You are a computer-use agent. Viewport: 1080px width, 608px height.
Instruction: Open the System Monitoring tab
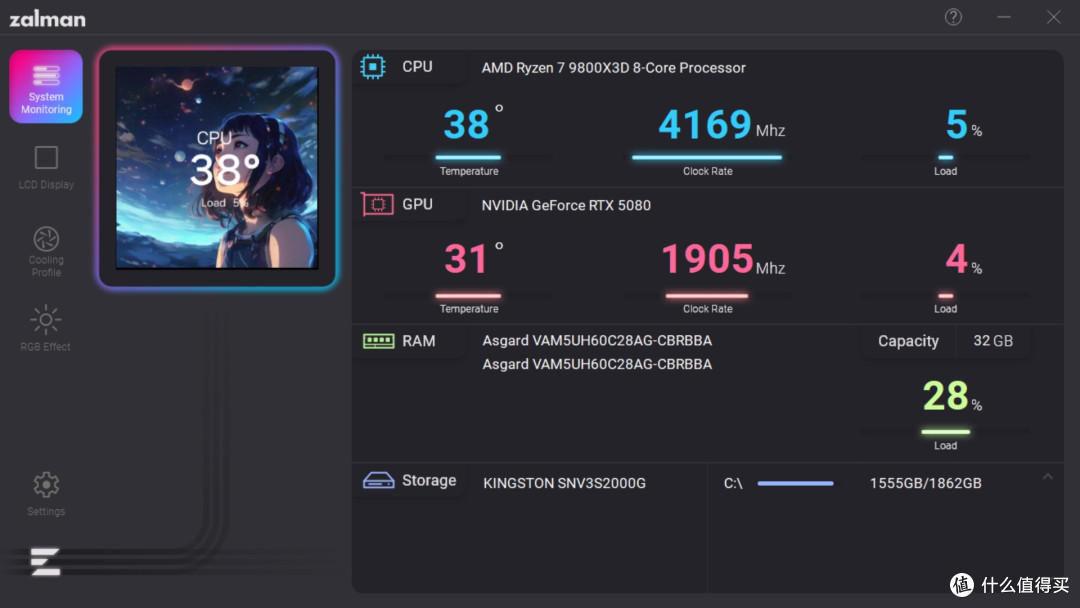(46, 87)
